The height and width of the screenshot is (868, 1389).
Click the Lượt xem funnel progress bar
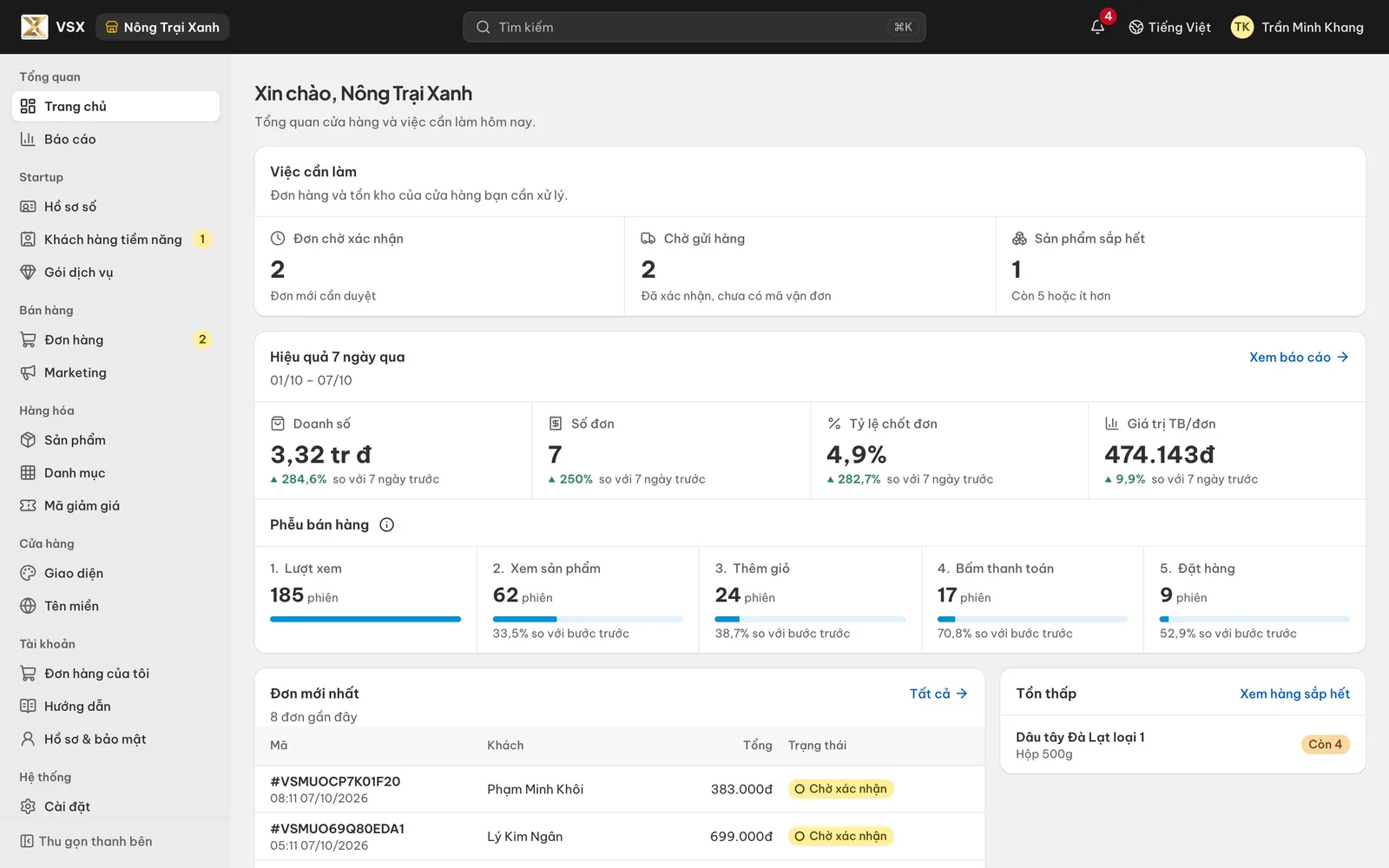365,619
